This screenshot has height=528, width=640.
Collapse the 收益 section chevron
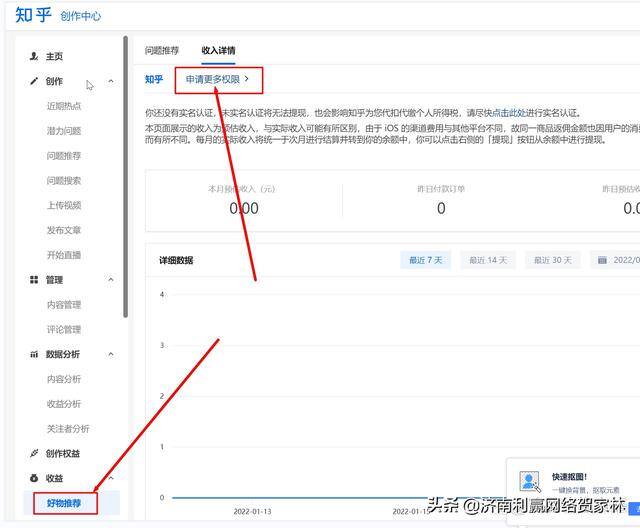(x=111, y=478)
